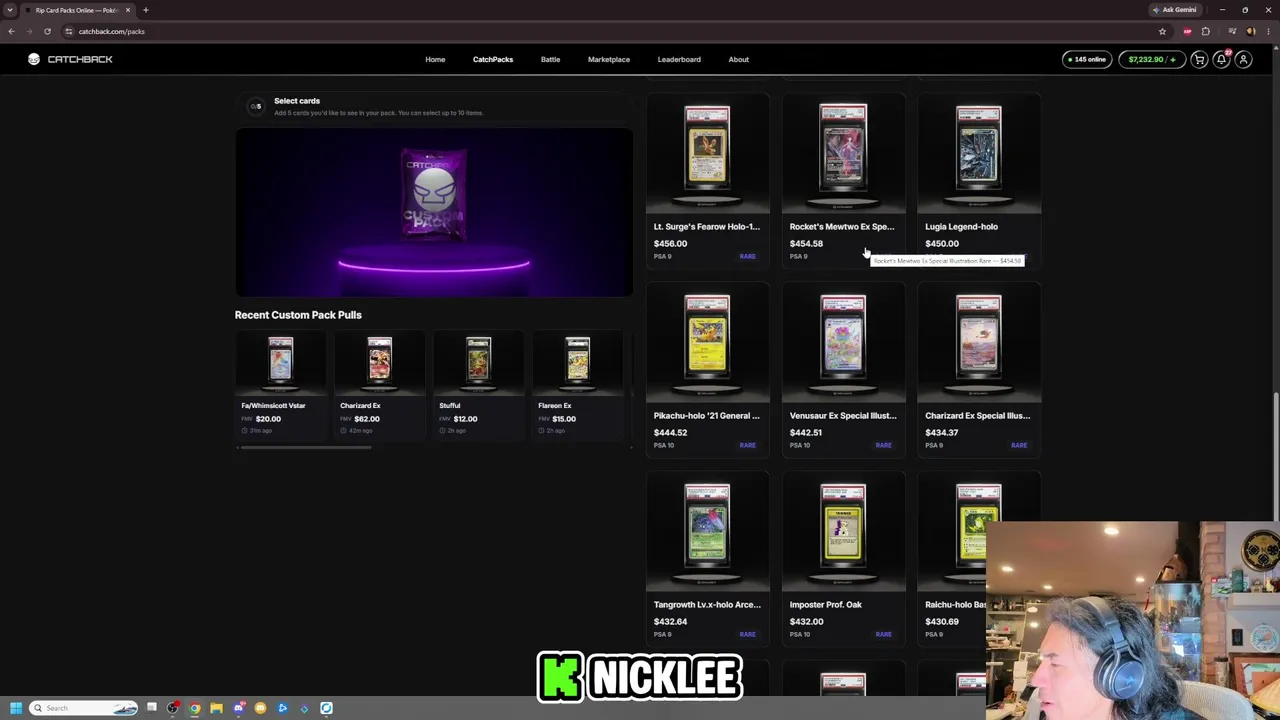Close the Rip Card Packs Online tab
Screen dimensions: 1280x720
[x=128, y=10]
